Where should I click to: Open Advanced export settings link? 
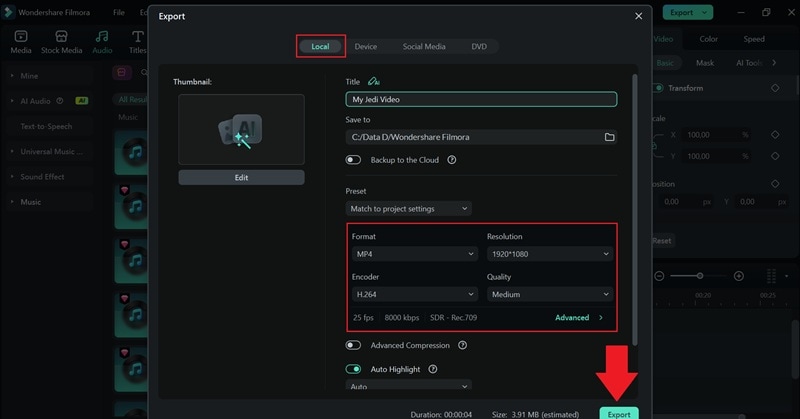tap(579, 317)
